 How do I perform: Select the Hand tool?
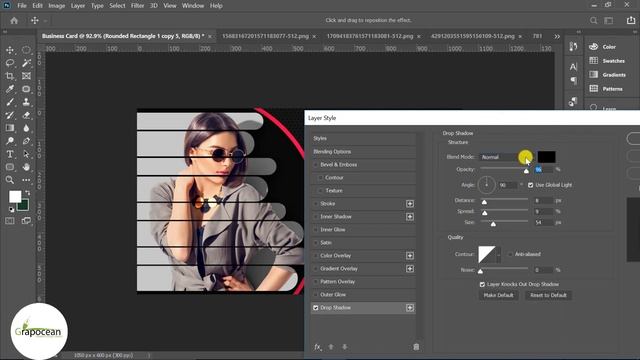click(x=26, y=167)
